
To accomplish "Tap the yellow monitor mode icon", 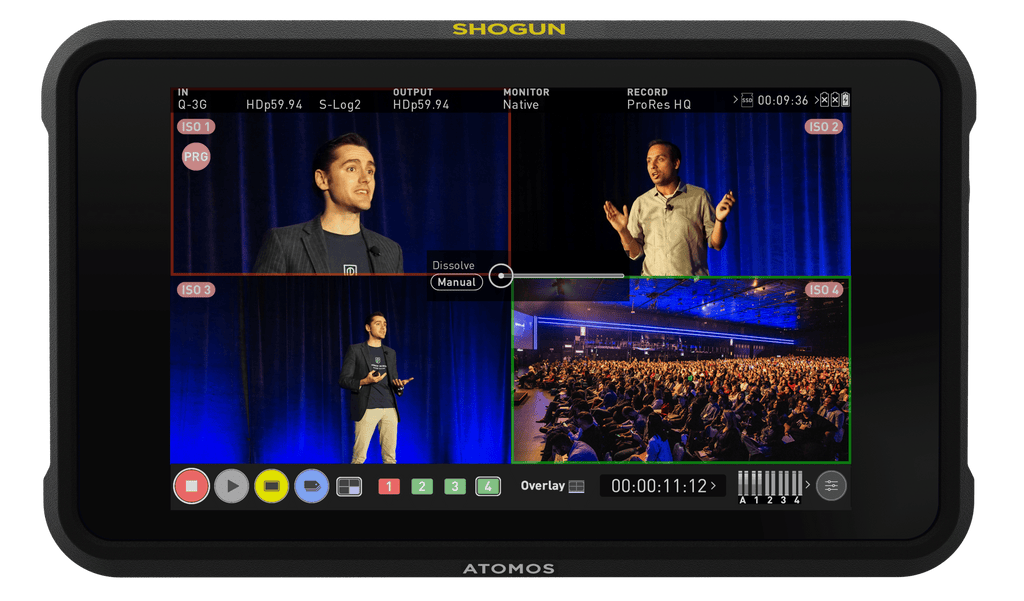I will (x=271, y=486).
